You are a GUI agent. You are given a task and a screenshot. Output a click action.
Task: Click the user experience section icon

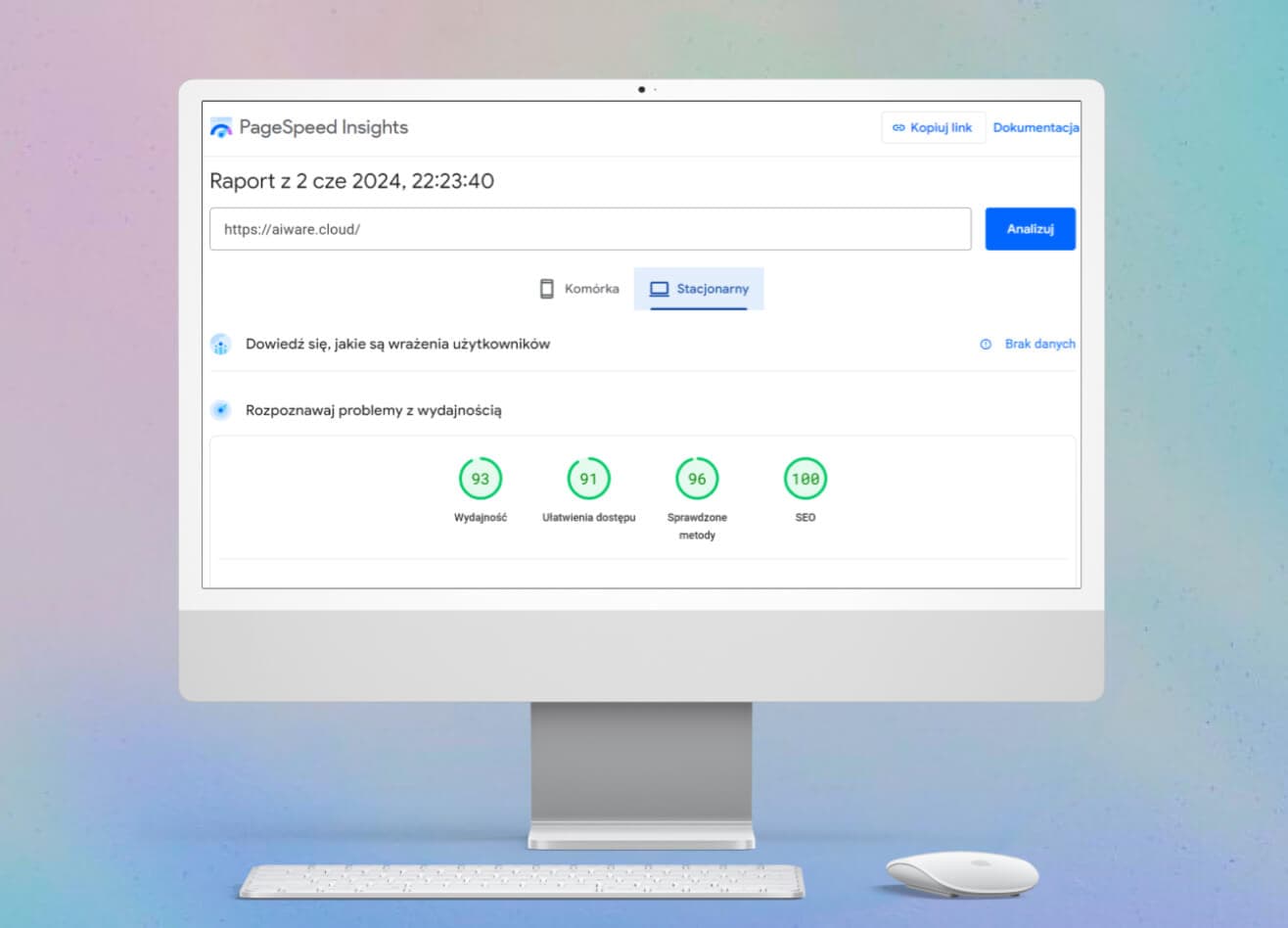[x=221, y=345]
